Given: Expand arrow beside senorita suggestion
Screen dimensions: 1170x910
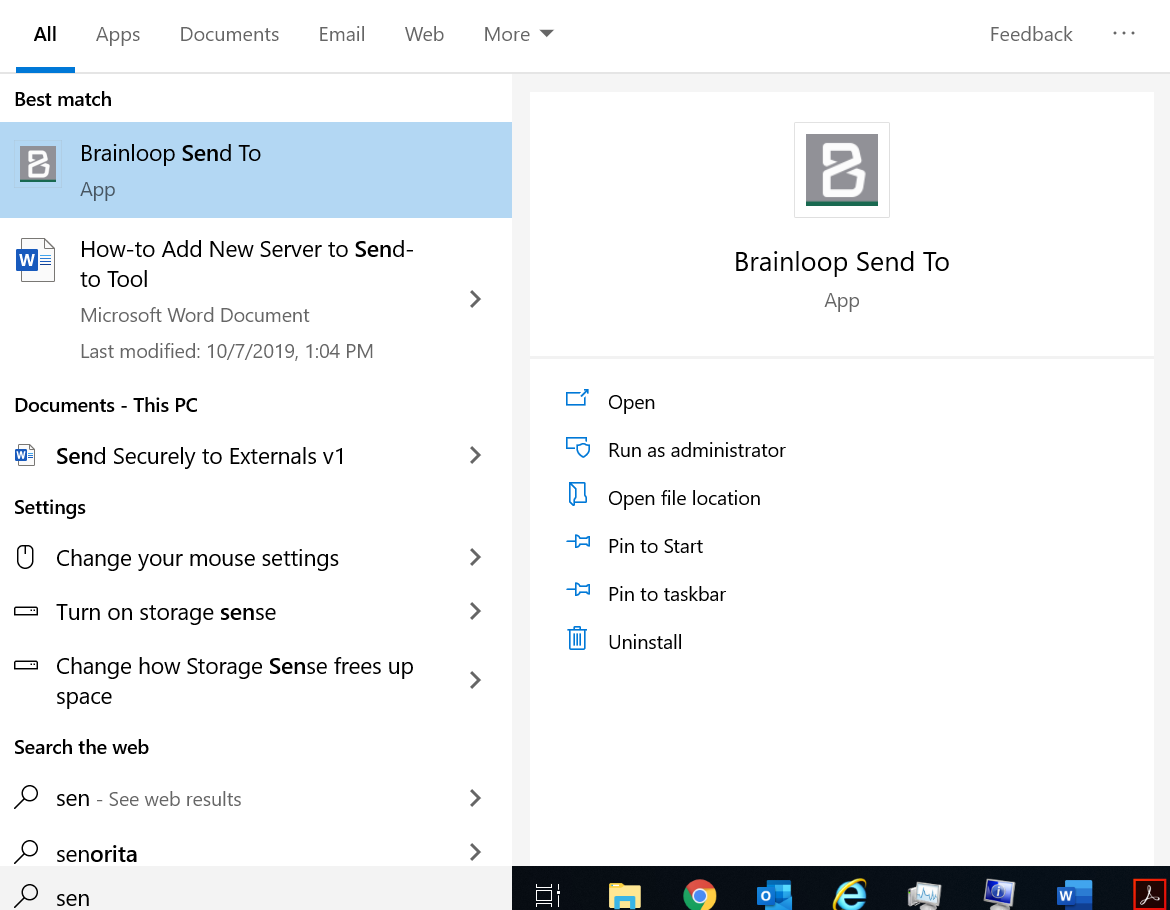Looking at the screenshot, I should coord(475,853).
